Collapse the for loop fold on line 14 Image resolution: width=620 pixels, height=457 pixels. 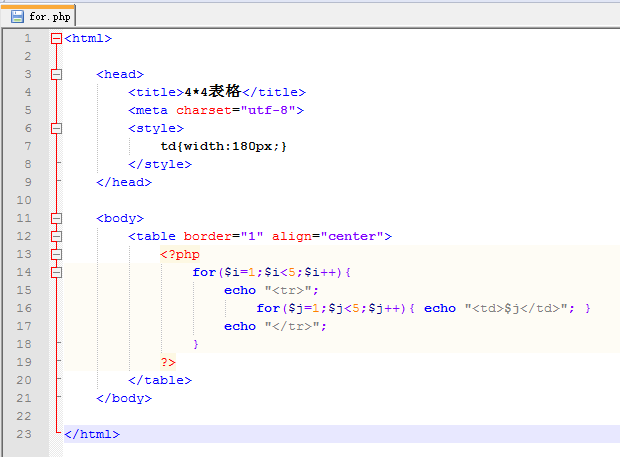tap(57, 272)
